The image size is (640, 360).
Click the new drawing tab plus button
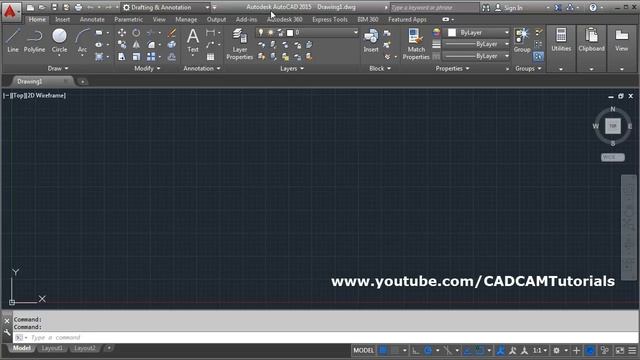point(82,82)
